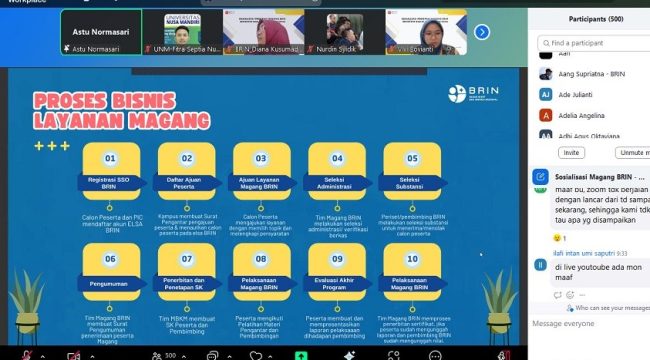Screen dimensions: 650x360
Task: Click the Find a participant search field
Action: 594,43
